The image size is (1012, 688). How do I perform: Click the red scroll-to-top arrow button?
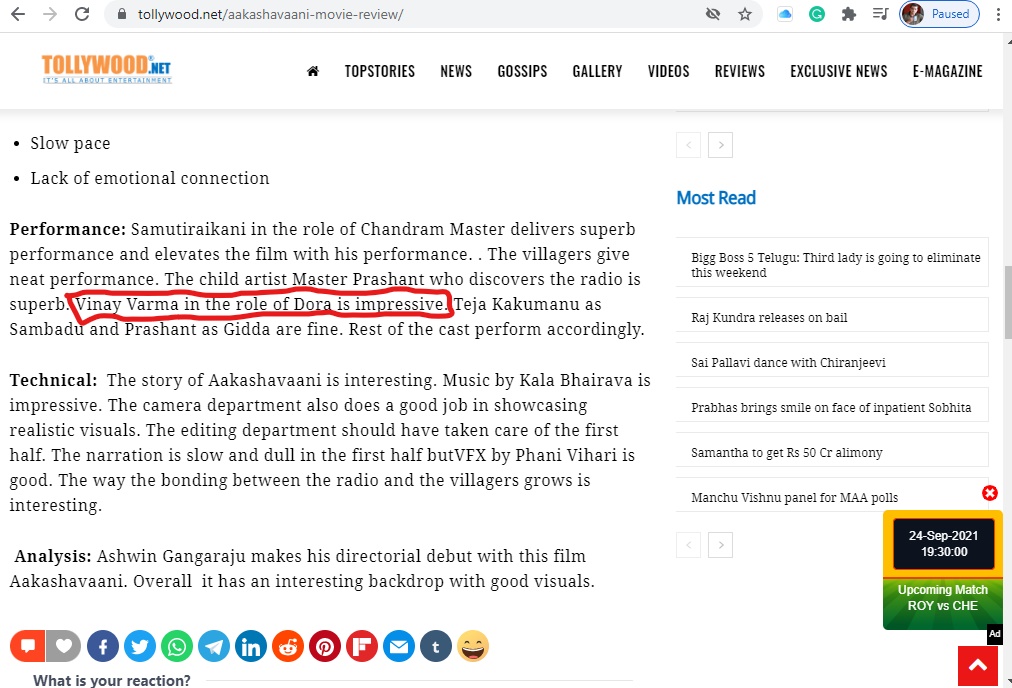pos(978,665)
